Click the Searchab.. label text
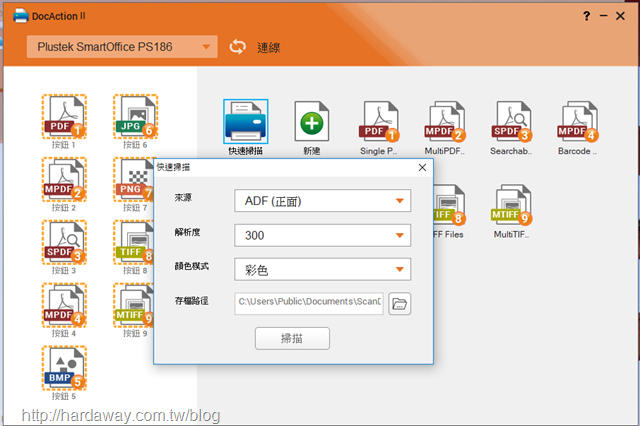The image size is (640, 426). click(511, 151)
